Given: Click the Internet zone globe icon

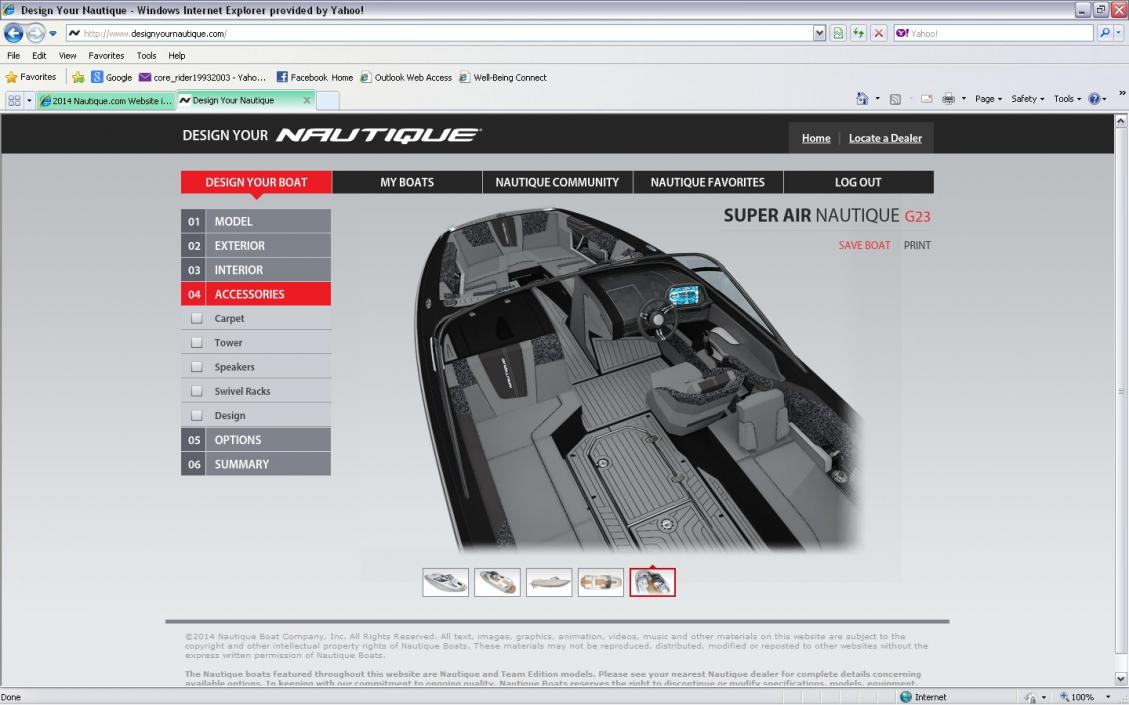Looking at the screenshot, I should click(906, 697).
